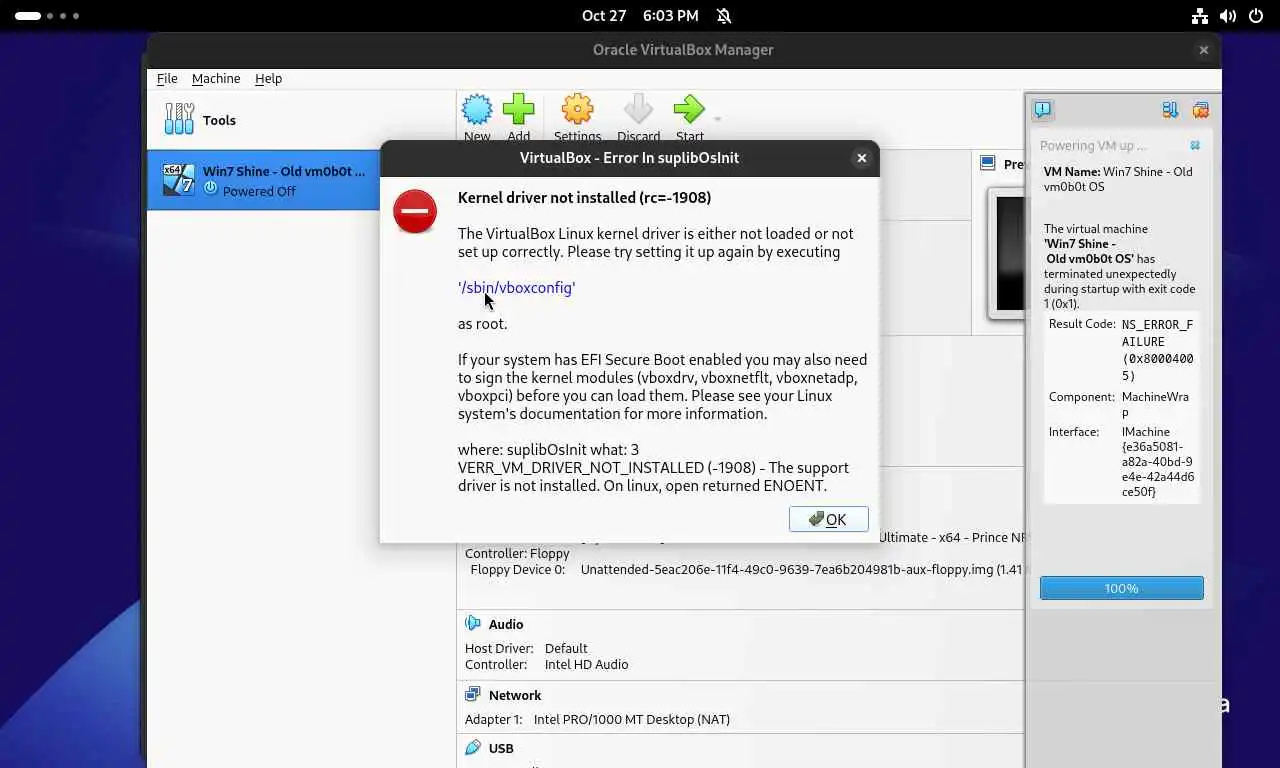1280x768 pixels.
Task: Open VM Settings from toolbar
Action: click(x=577, y=118)
